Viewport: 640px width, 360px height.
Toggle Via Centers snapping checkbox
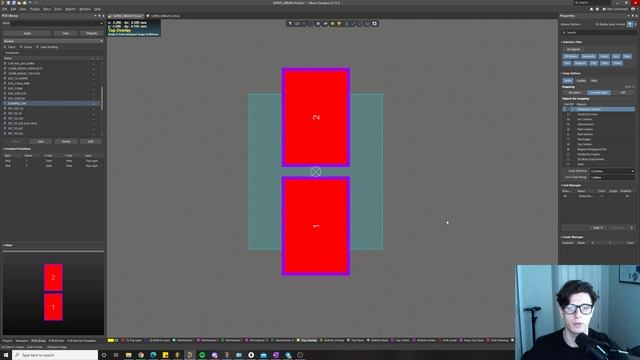click(x=569, y=144)
